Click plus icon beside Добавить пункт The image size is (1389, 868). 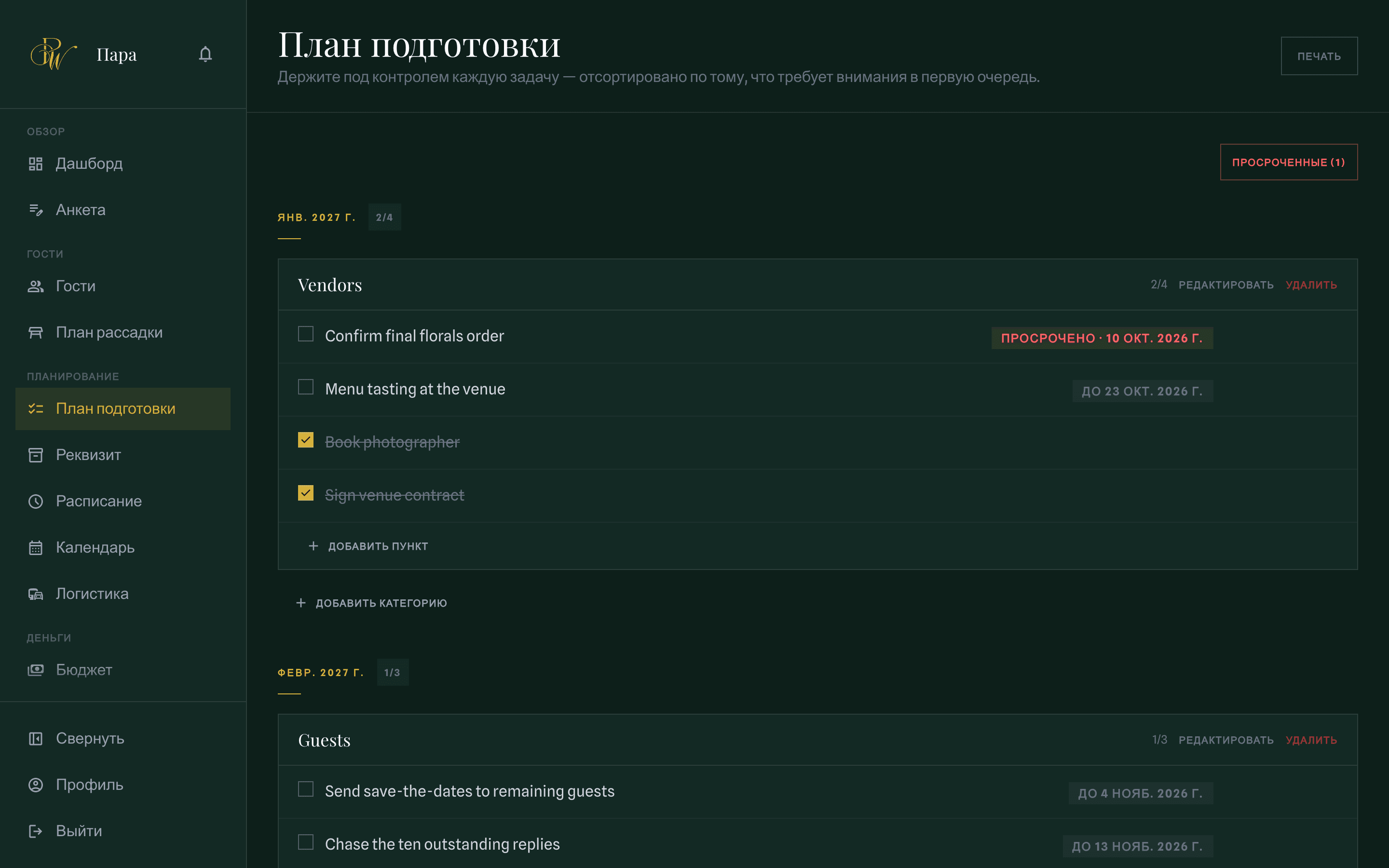(x=313, y=546)
